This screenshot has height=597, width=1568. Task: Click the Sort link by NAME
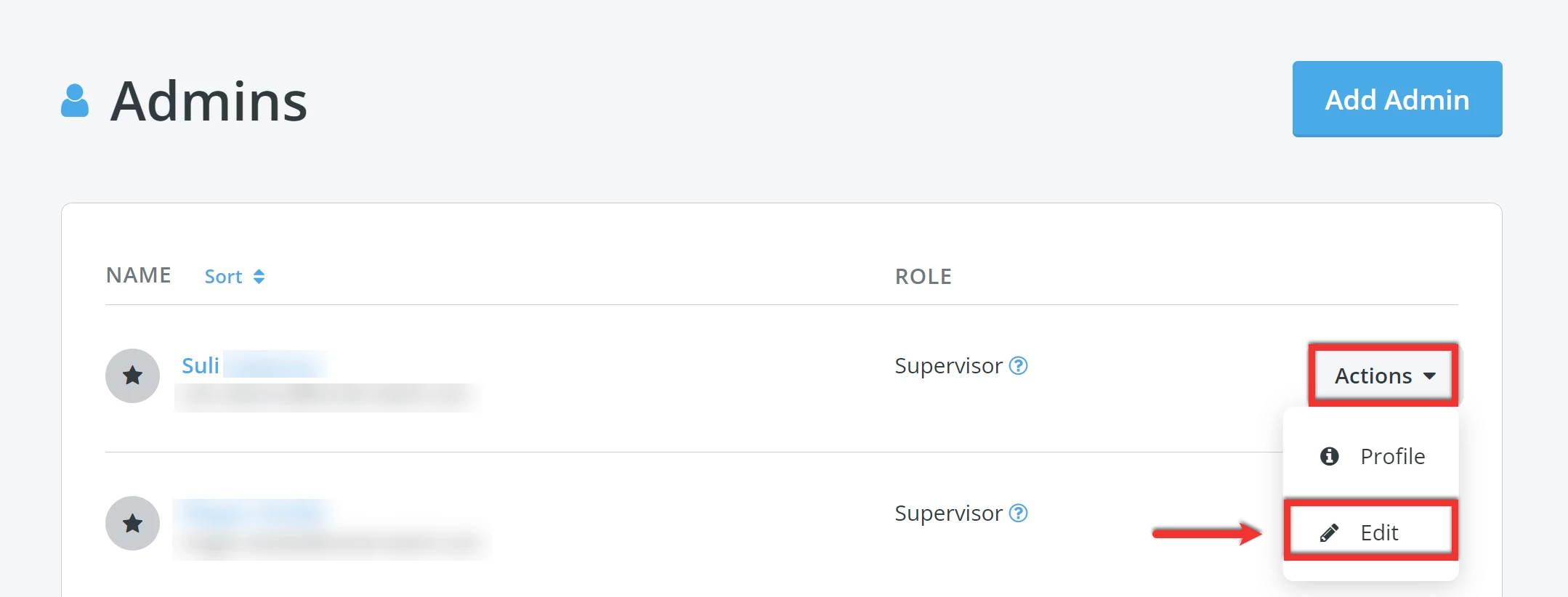tap(223, 277)
